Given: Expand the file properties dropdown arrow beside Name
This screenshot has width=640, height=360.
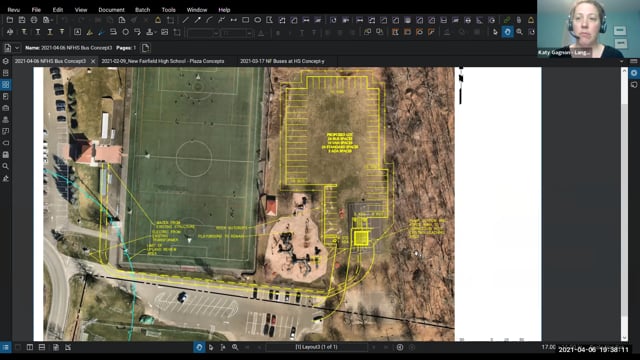Looking at the screenshot, I should pos(17,48).
